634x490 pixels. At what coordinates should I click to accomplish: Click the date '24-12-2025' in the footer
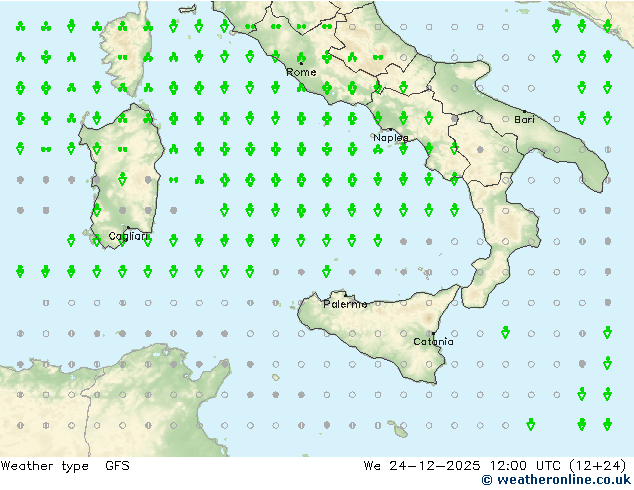click(435, 466)
